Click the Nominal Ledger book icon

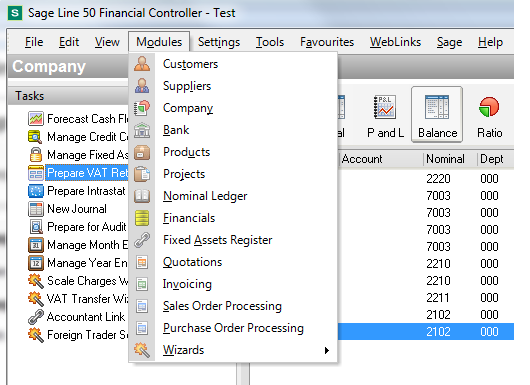click(x=142, y=196)
